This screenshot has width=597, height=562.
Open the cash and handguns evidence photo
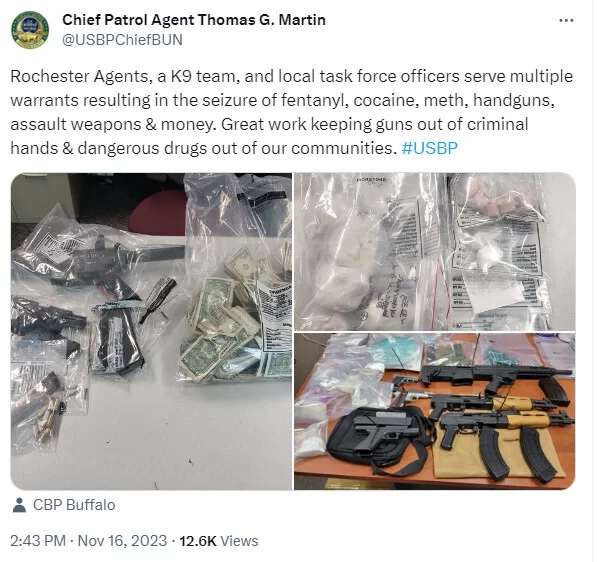(x=151, y=331)
